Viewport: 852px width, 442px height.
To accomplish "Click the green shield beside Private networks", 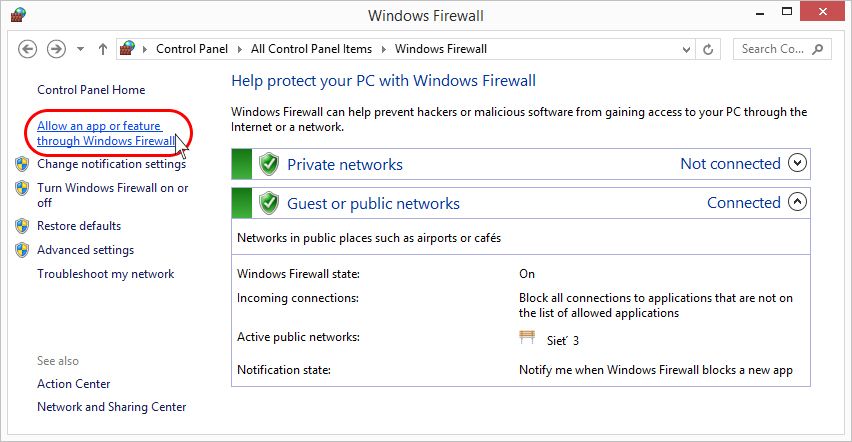I will pyautogui.click(x=268, y=164).
